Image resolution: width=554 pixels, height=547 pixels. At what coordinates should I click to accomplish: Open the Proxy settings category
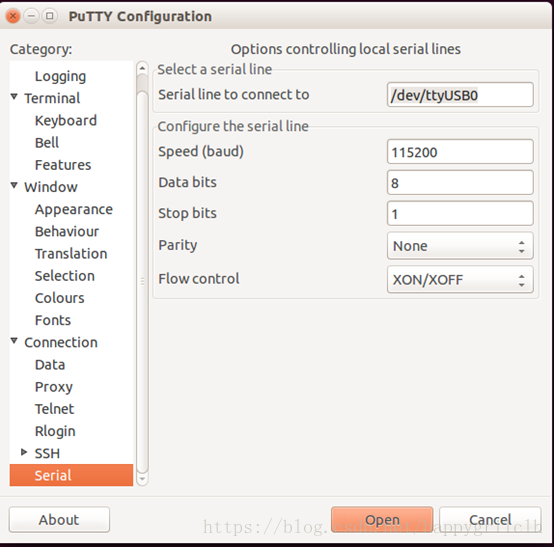coord(54,387)
